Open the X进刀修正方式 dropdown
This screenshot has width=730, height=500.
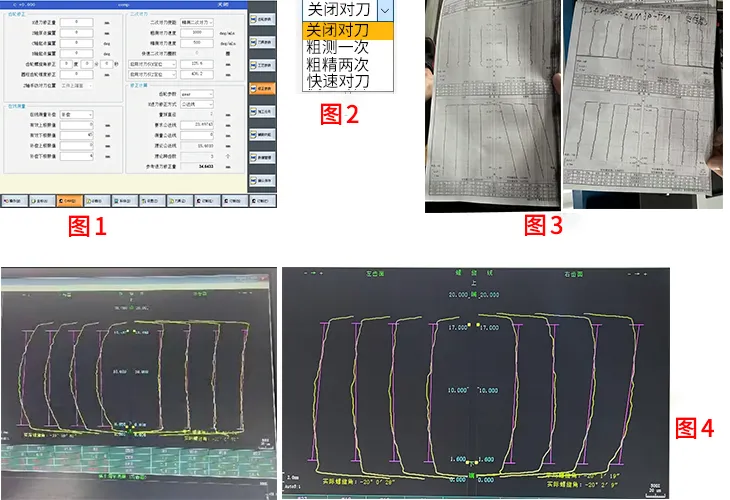[196, 103]
